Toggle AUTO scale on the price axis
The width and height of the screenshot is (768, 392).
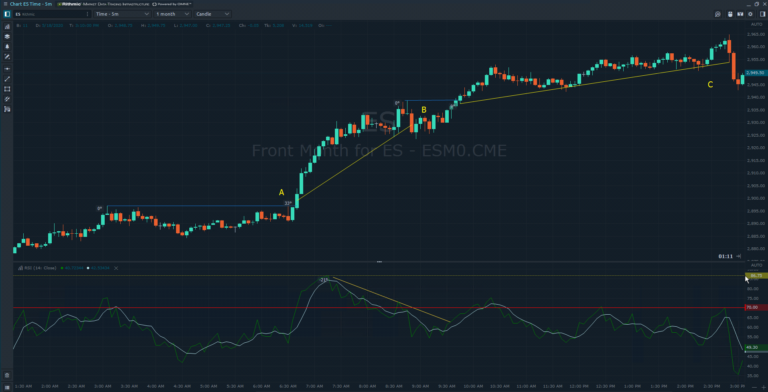coord(757,24)
